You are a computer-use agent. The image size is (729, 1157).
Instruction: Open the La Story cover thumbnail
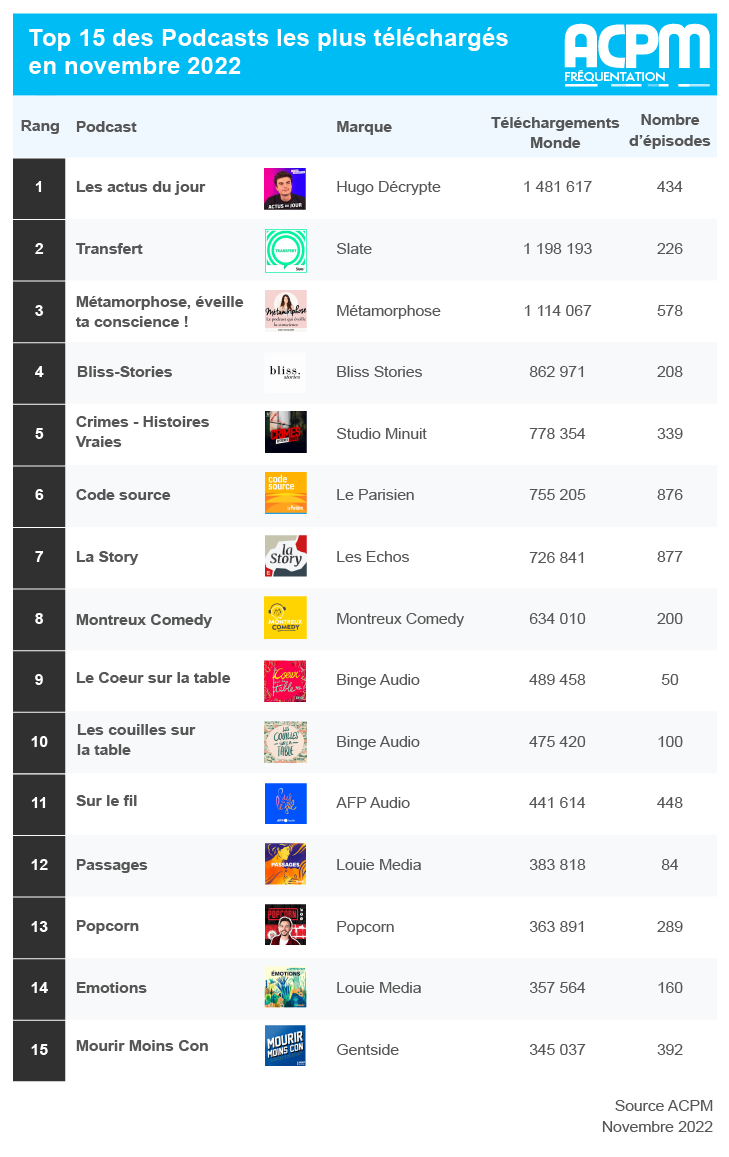click(x=286, y=556)
